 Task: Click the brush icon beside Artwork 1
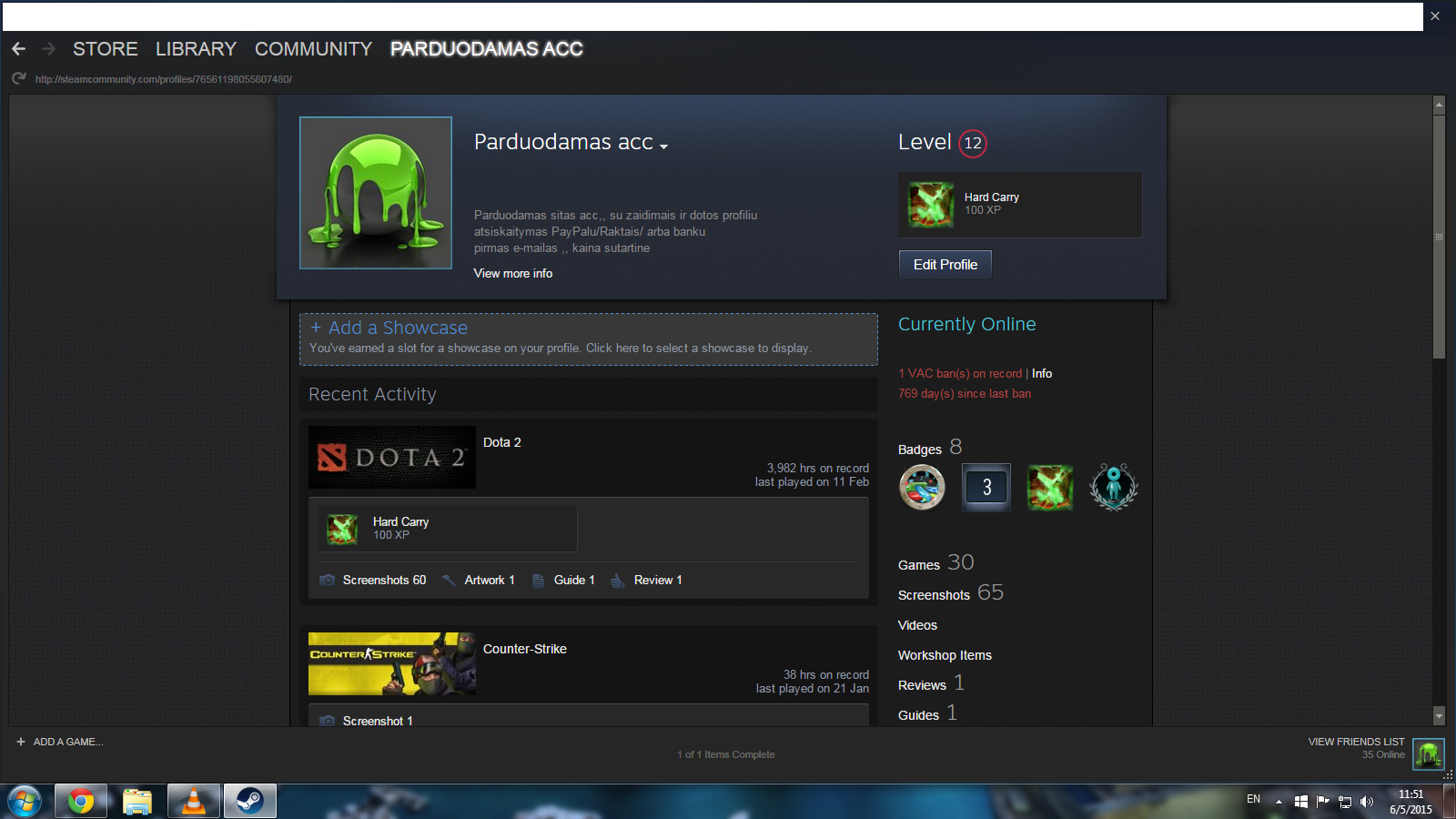[449, 580]
